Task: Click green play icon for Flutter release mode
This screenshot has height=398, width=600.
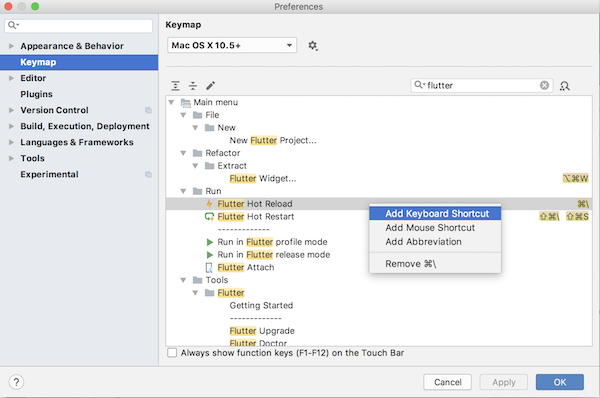Action: click(209, 254)
